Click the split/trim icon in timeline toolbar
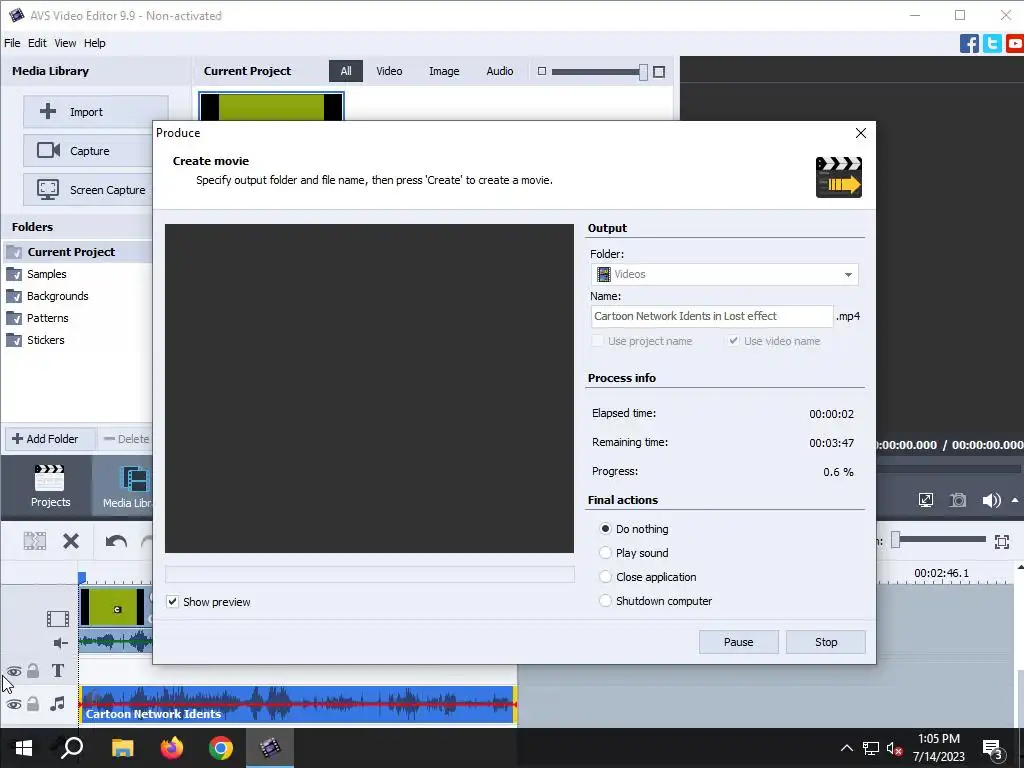The width and height of the screenshot is (1024, 768). point(35,541)
